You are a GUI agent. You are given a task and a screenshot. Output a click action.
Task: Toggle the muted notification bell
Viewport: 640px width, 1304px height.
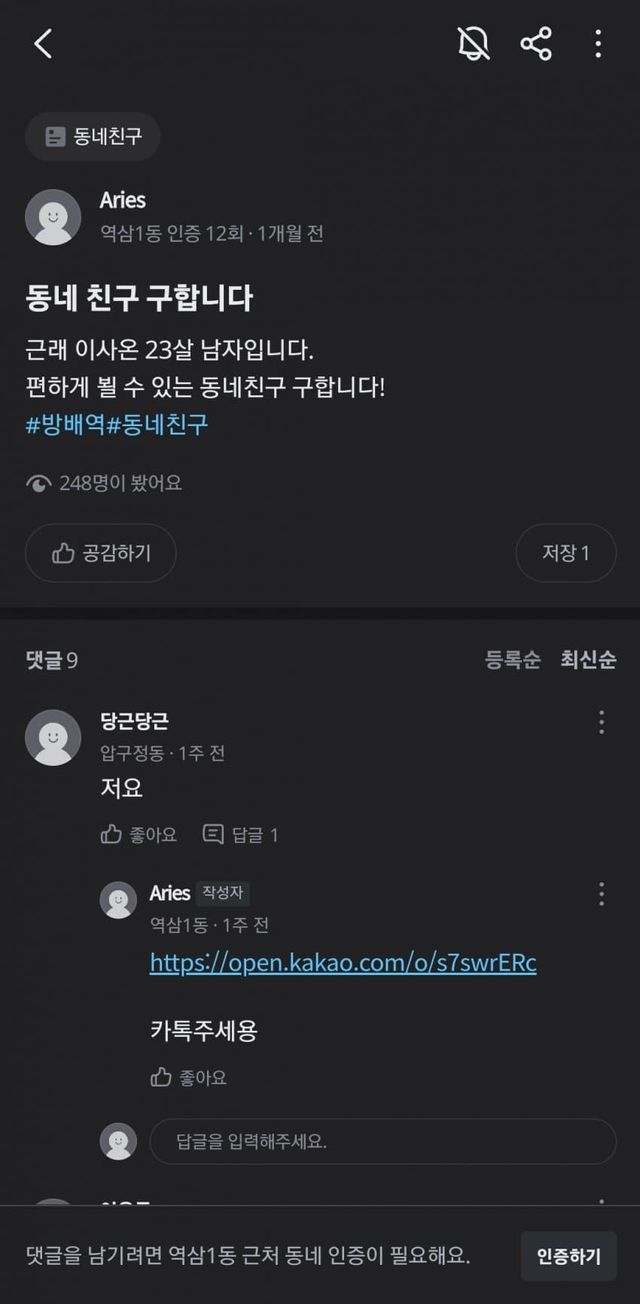pos(473,44)
